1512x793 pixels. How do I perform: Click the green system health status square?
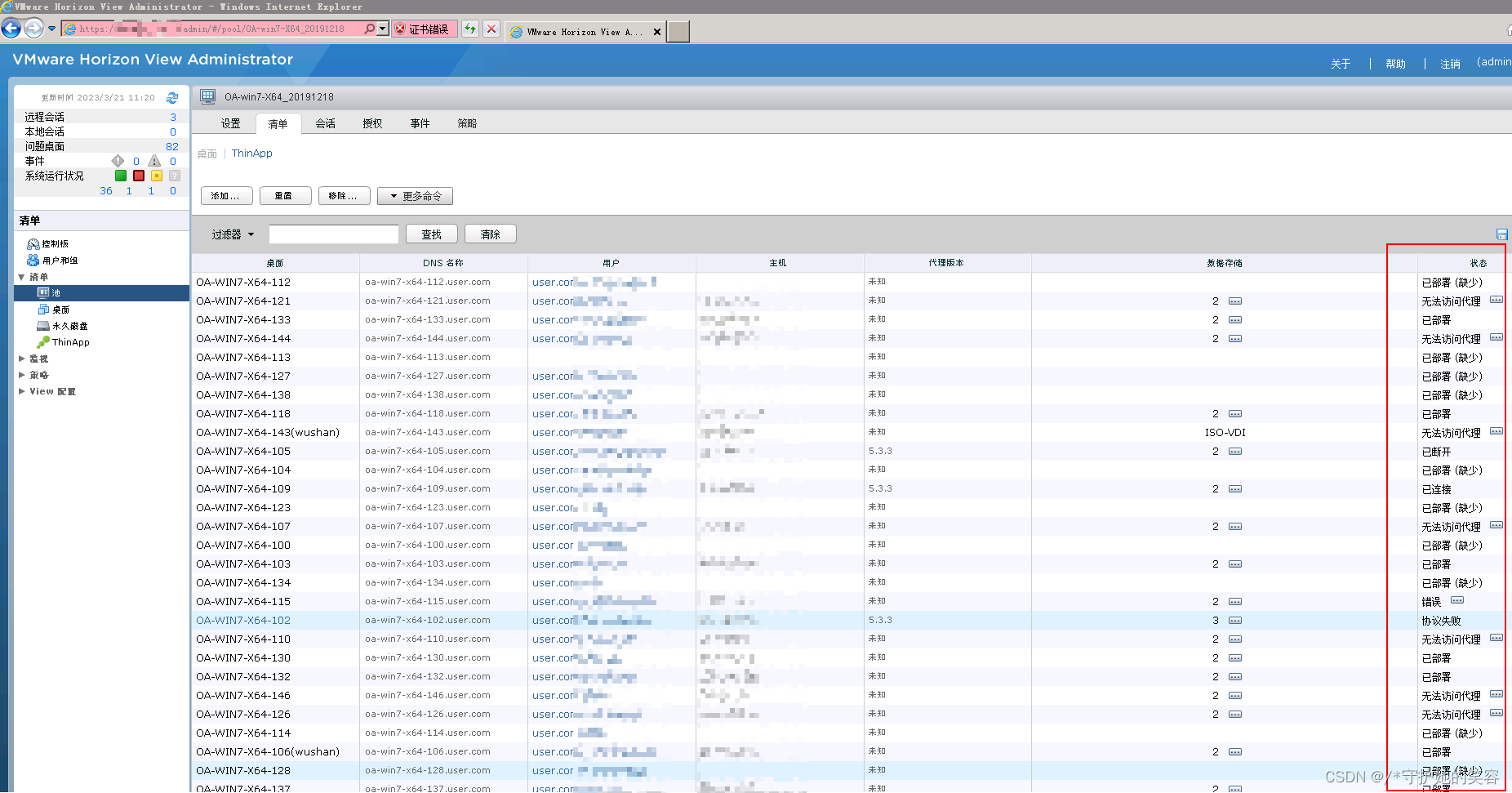121,176
